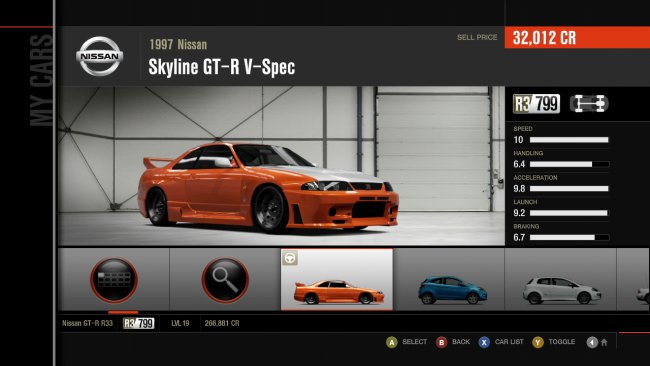Click the SELL PRICE label
The width and height of the screenshot is (650, 366).
tap(477, 37)
